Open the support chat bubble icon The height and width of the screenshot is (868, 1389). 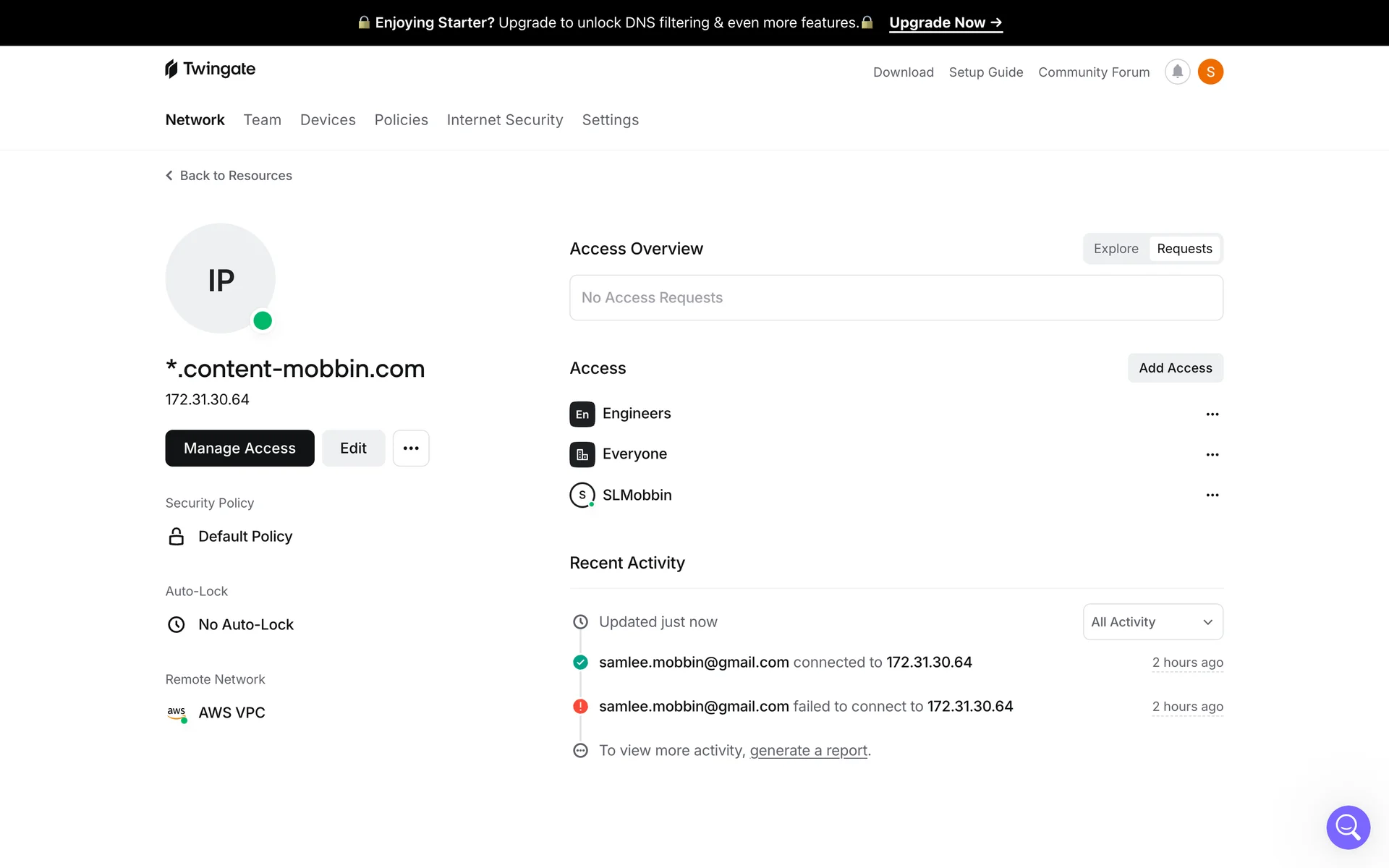(1348, 827)
